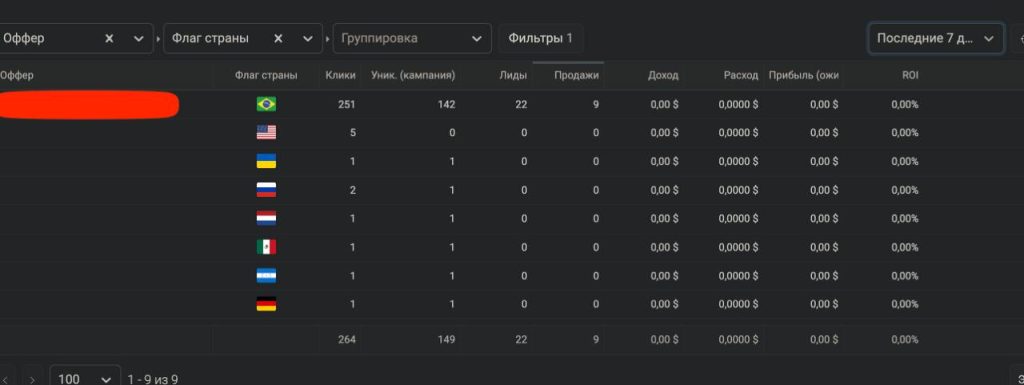The image size is (1024, 385).
Task: Open the Последние 7 дней date range dropdown
Action: click(x=936, y=38)
